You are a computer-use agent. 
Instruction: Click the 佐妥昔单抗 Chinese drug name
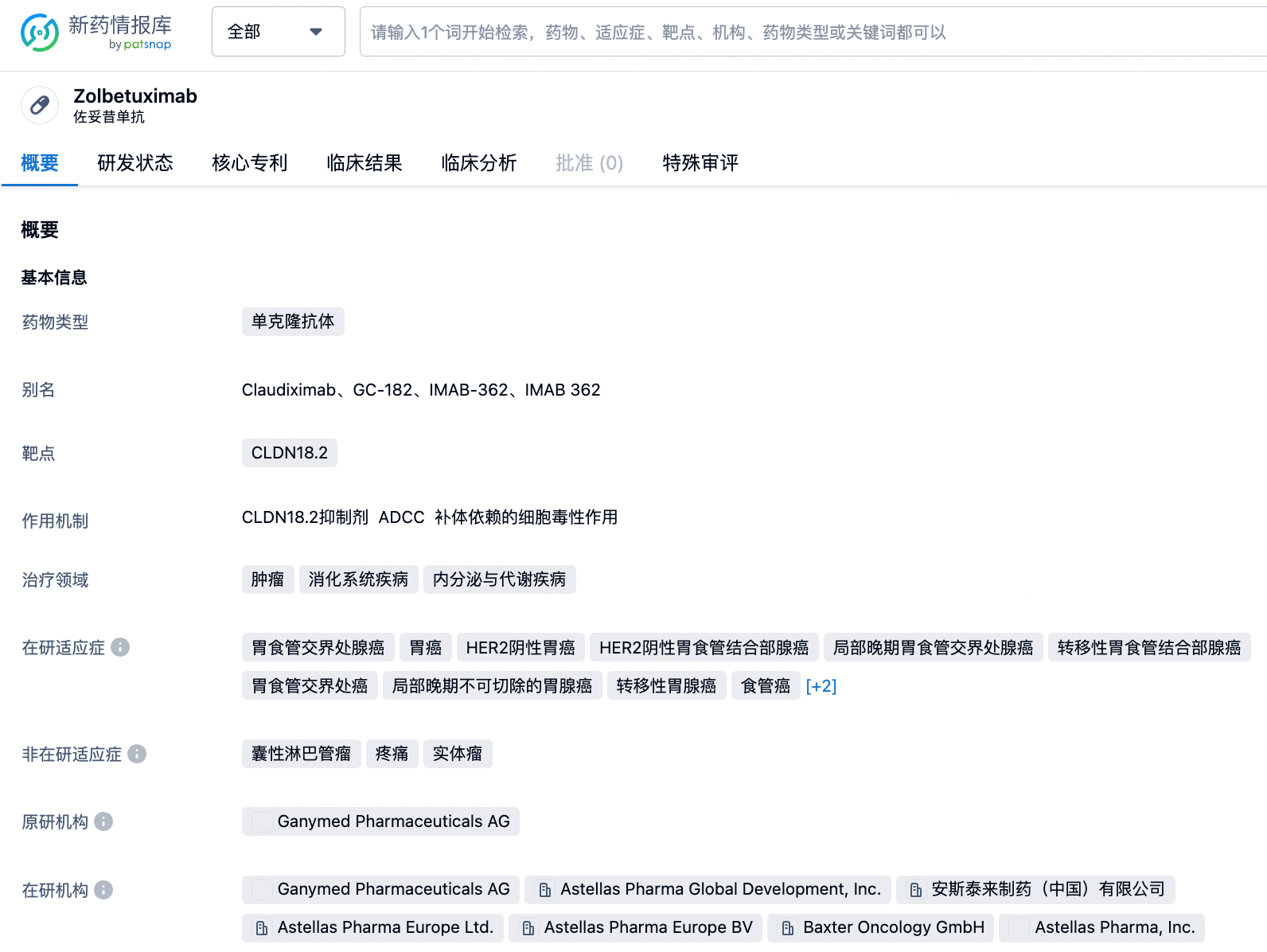click(x=109, y=117)
